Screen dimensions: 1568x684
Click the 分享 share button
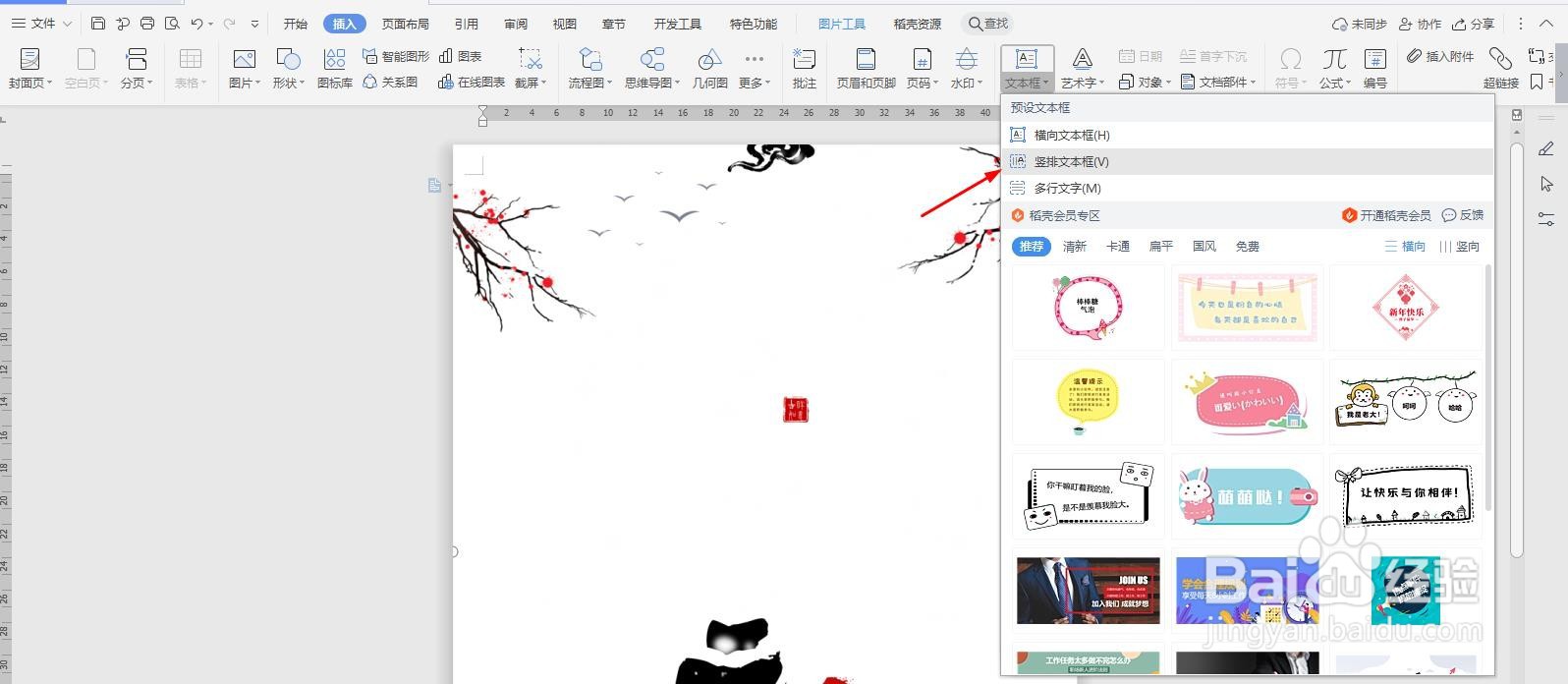point(1474,24)
